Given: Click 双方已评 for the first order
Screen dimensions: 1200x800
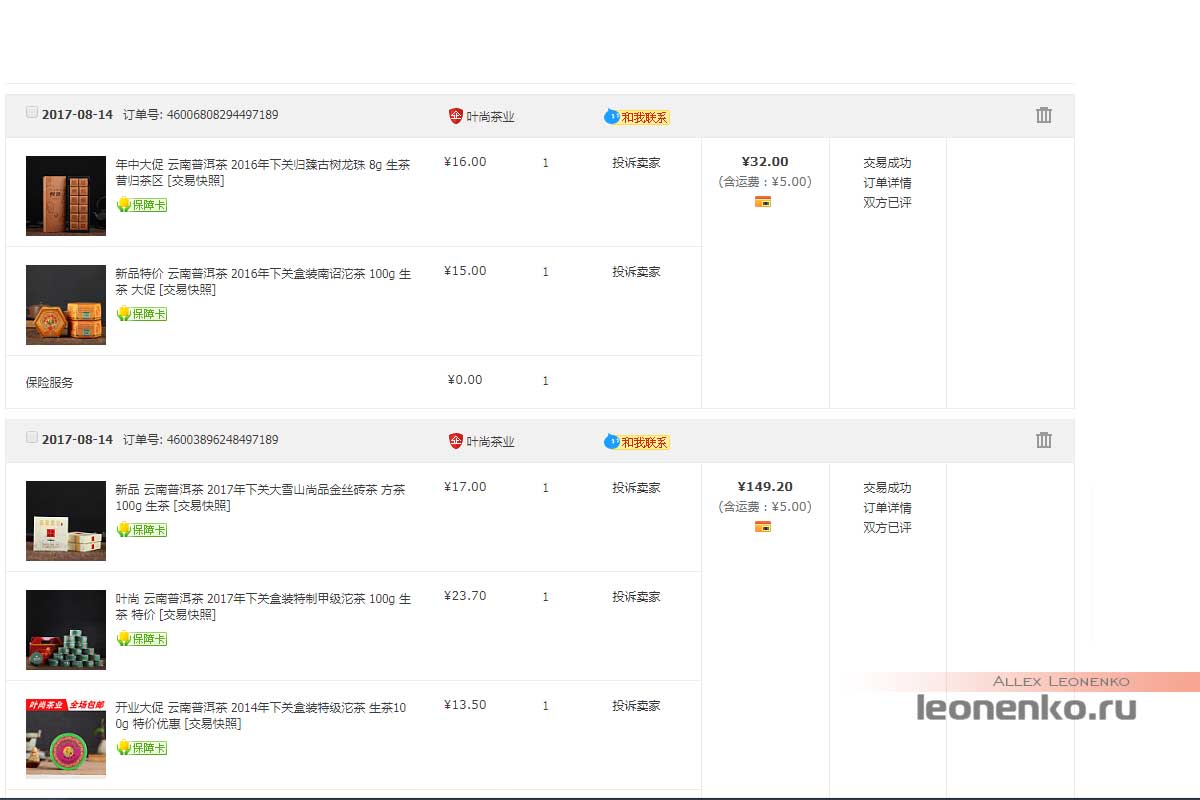Looking at the screenshot, I should click(887, 203).
